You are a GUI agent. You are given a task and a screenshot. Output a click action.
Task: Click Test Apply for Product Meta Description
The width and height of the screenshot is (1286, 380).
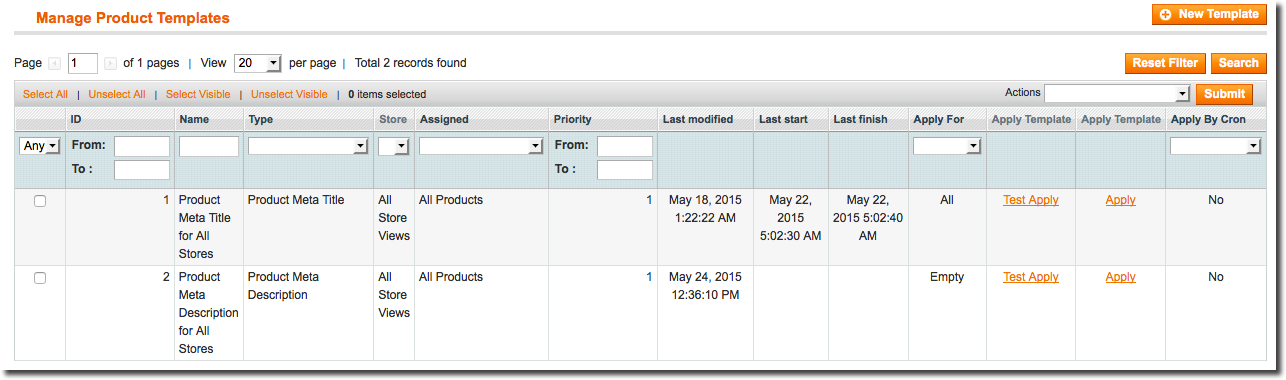(1031, 277)
